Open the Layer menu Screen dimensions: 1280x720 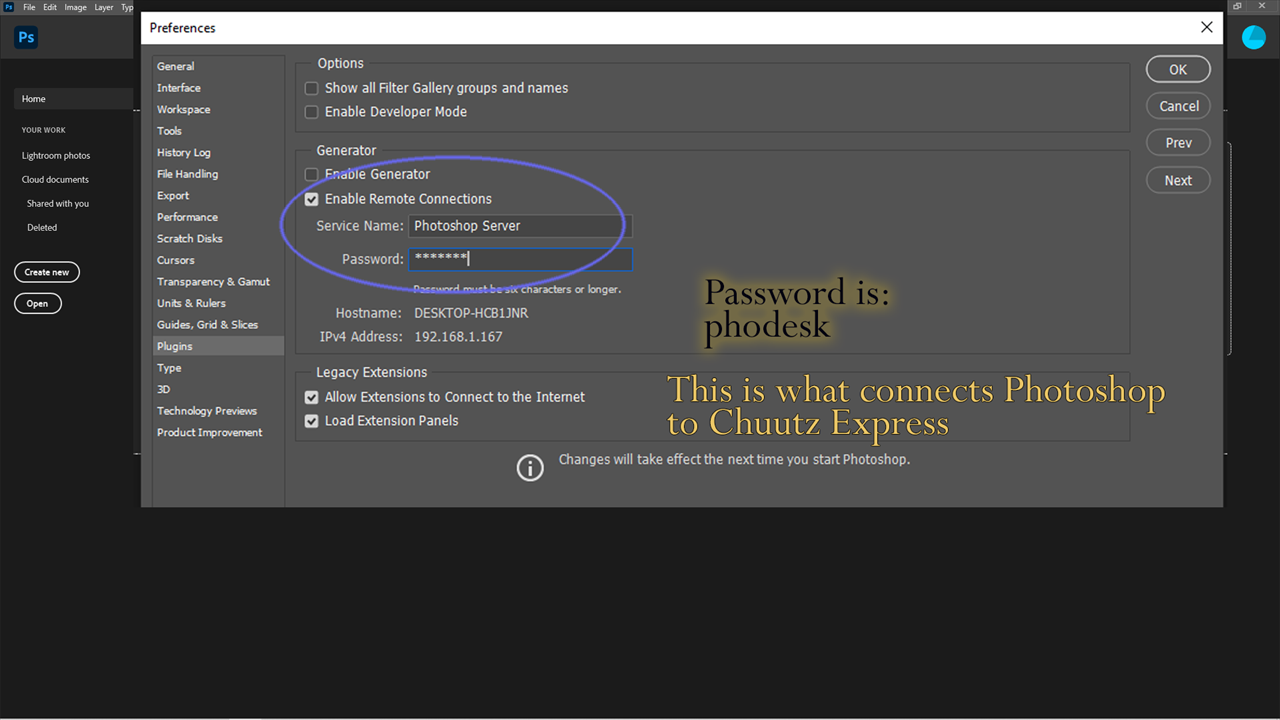[104, 7]
